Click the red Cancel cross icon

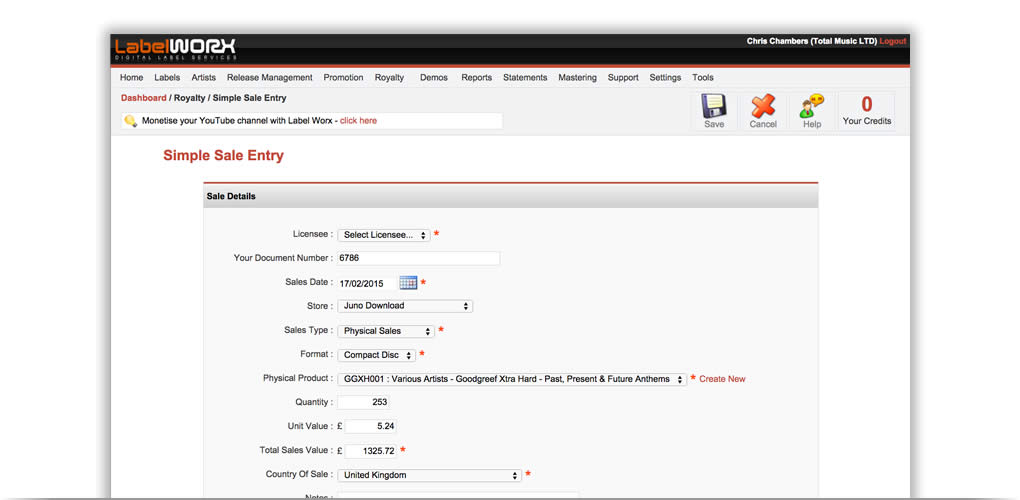click(763, 106)
